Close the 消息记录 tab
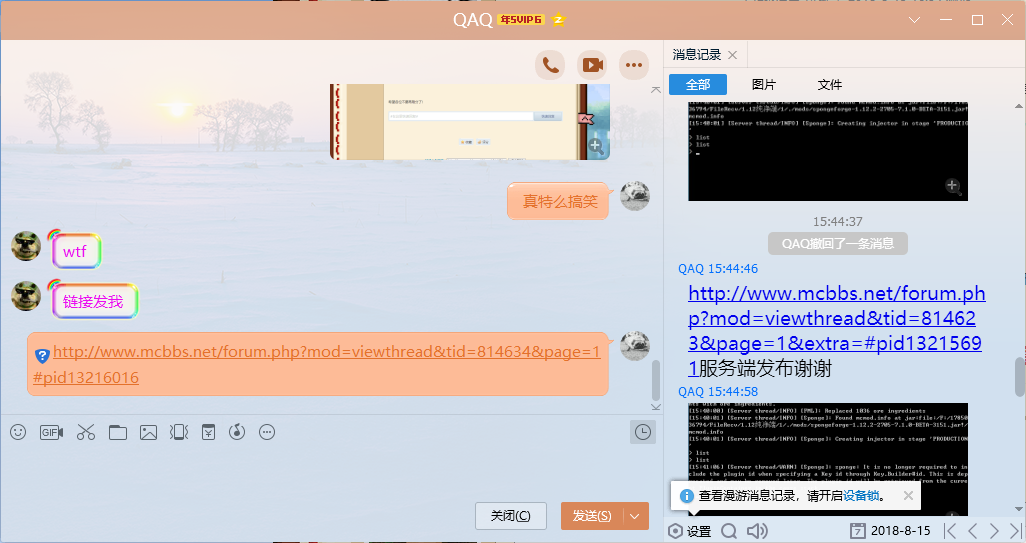The image size is (1026, 543). pos(733,55)
